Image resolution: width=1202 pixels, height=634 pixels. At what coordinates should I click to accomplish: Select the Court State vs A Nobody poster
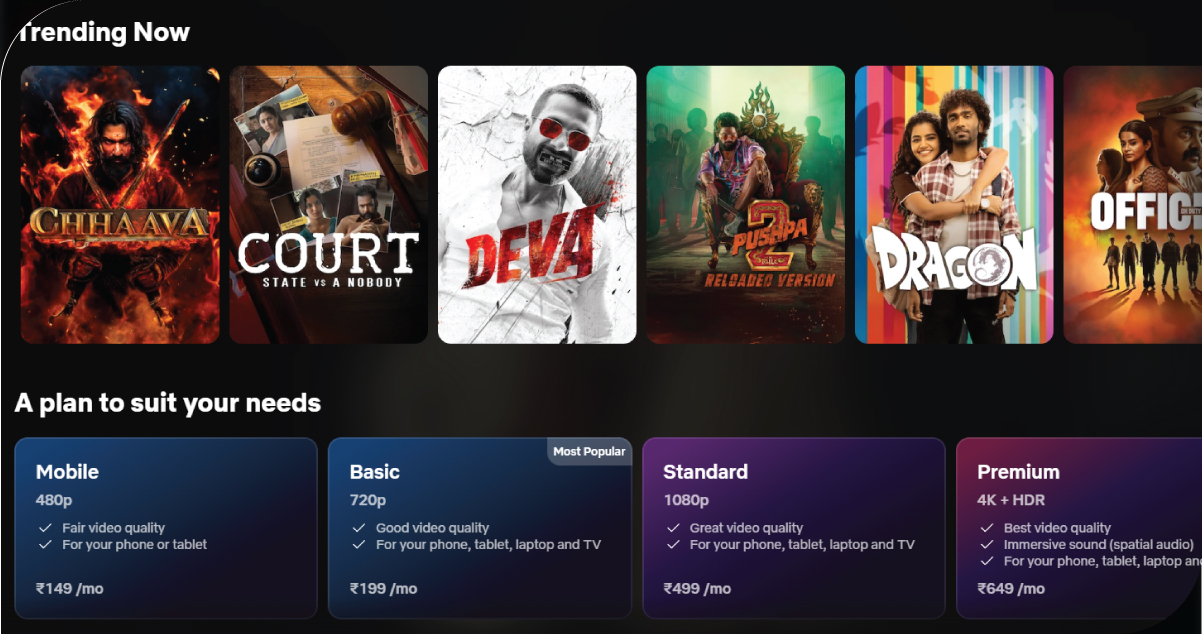329,205
